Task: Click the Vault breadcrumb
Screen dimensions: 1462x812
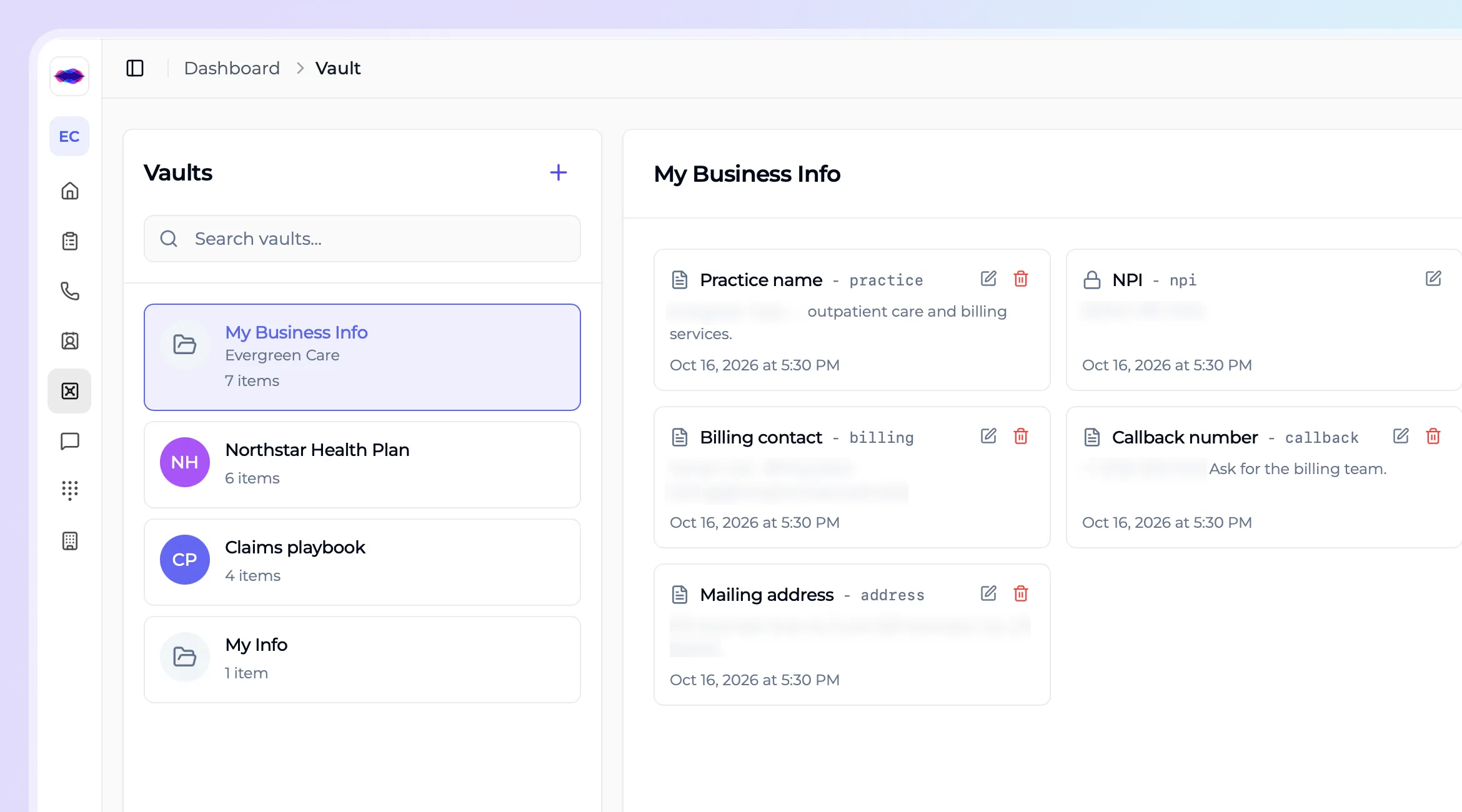Action: tap(338, 68)
